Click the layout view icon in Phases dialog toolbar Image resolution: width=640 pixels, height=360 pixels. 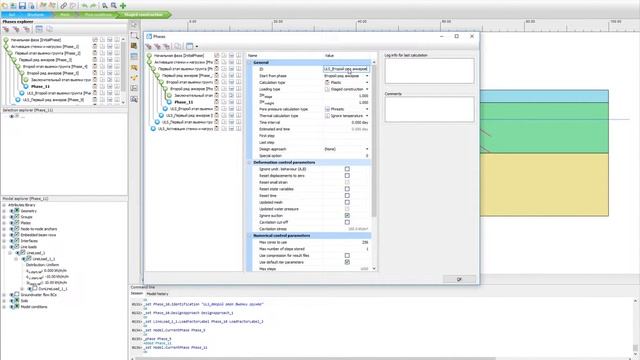pos(189,46)
